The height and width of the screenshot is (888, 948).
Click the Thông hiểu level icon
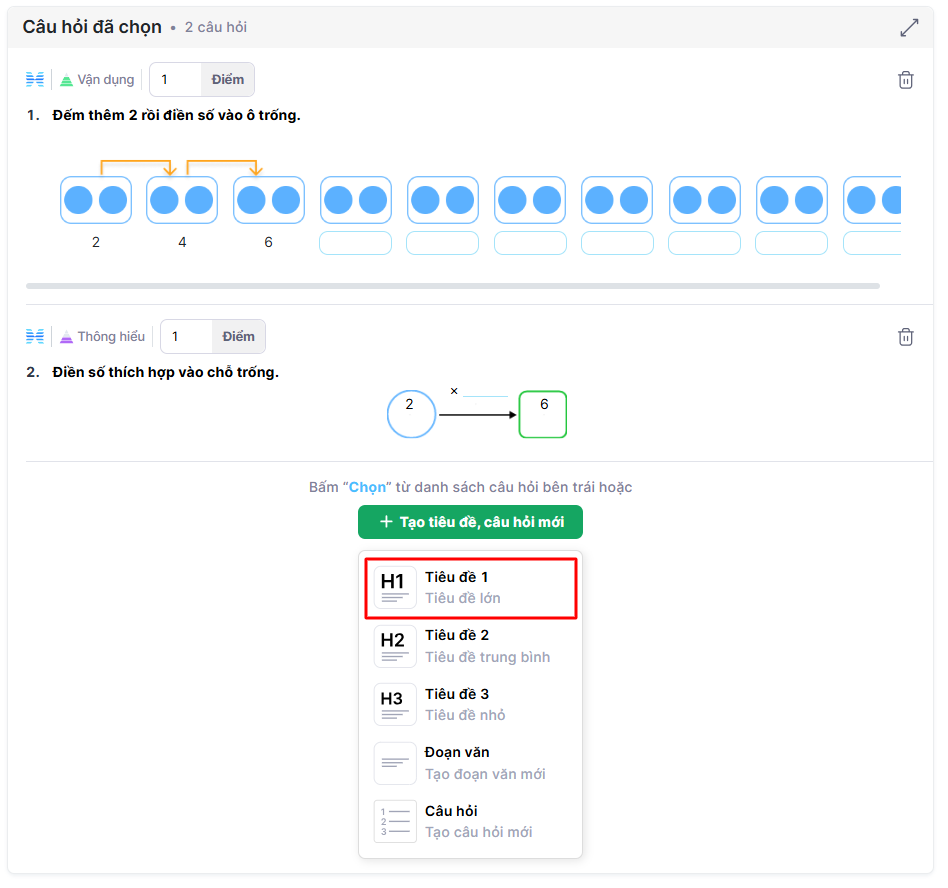(67, 337)
